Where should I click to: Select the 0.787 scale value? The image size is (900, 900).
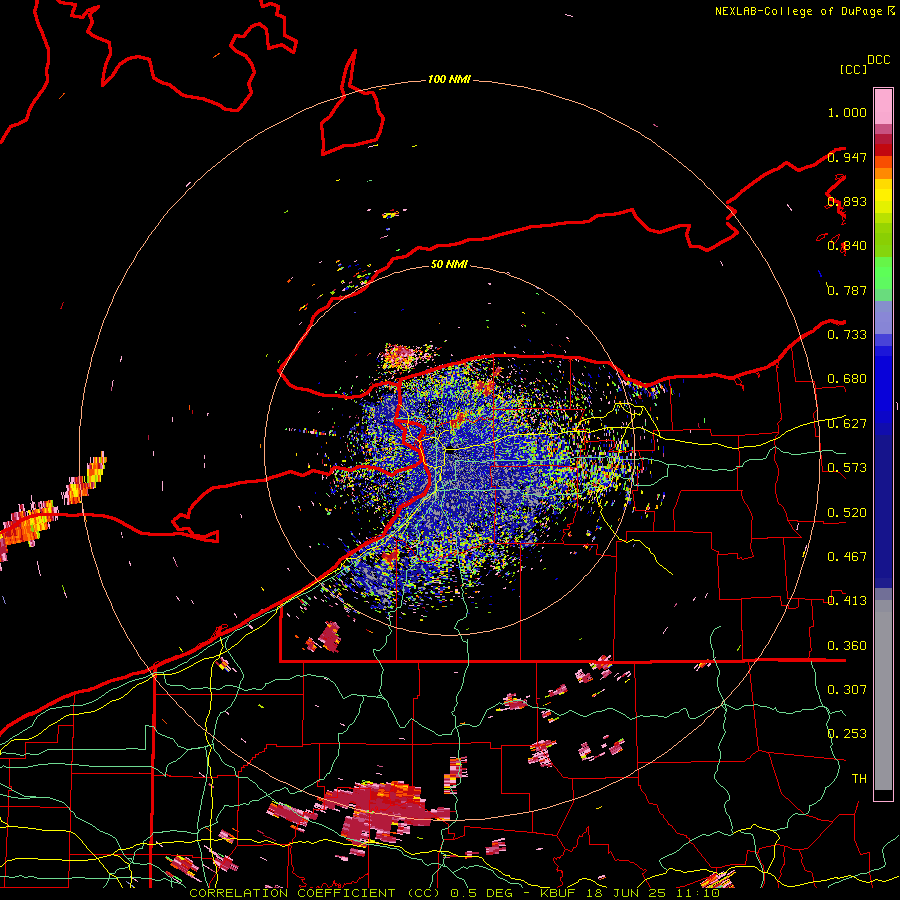(847, 290)
